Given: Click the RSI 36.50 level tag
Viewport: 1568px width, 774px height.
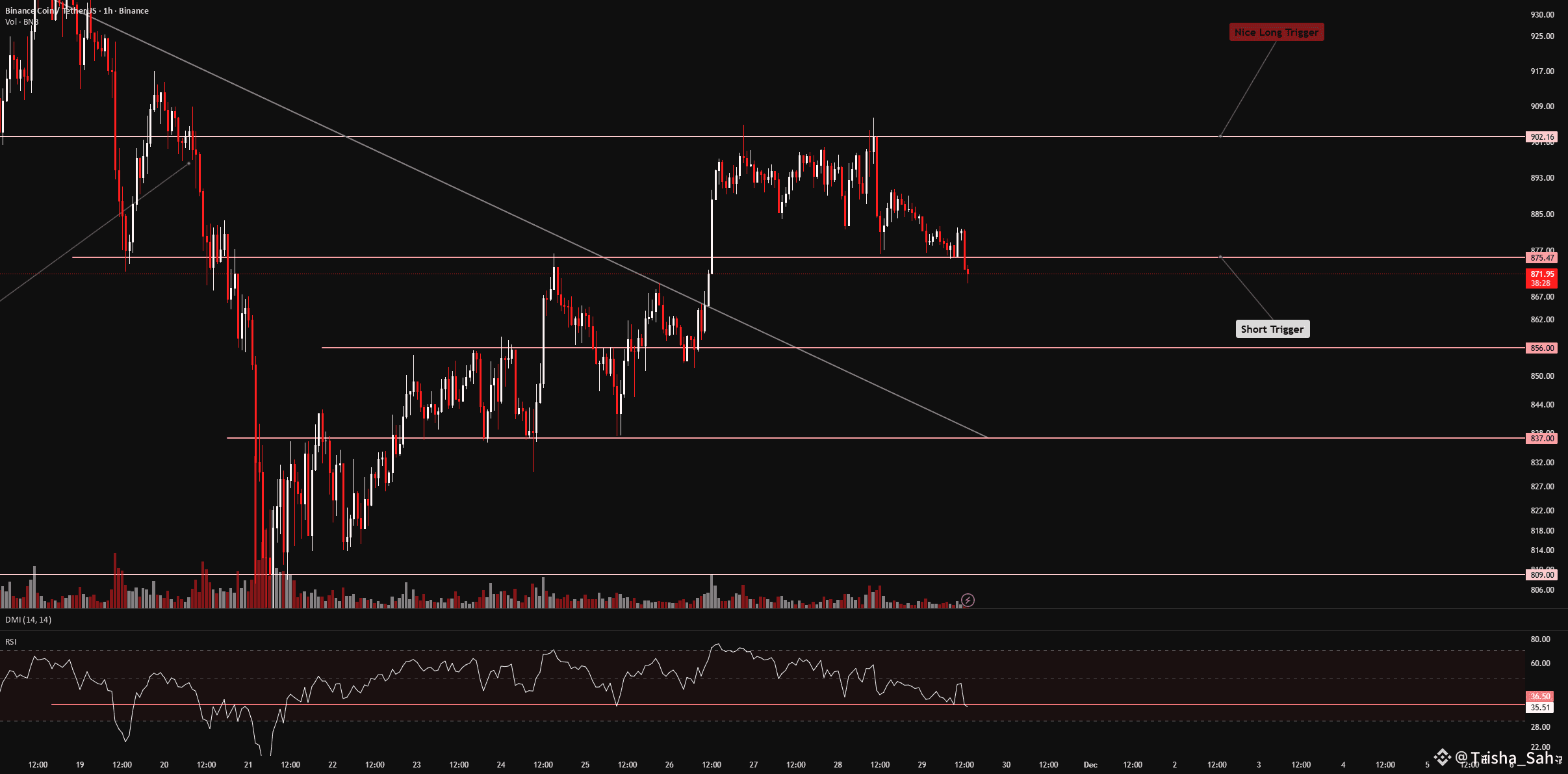Looking at the screenshot, I should pos(1540,697).
